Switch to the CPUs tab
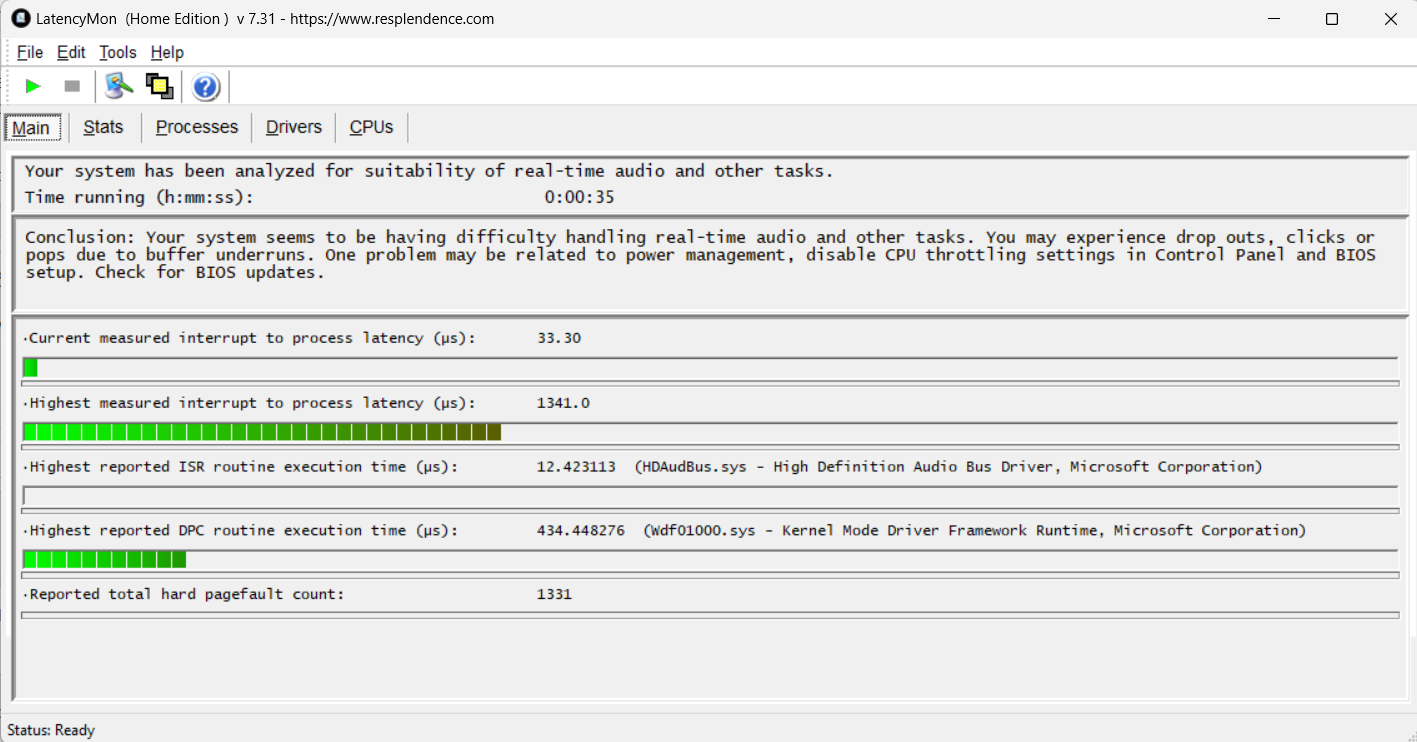The height and width of the screenshot is (742, 1417). [372, 127]
